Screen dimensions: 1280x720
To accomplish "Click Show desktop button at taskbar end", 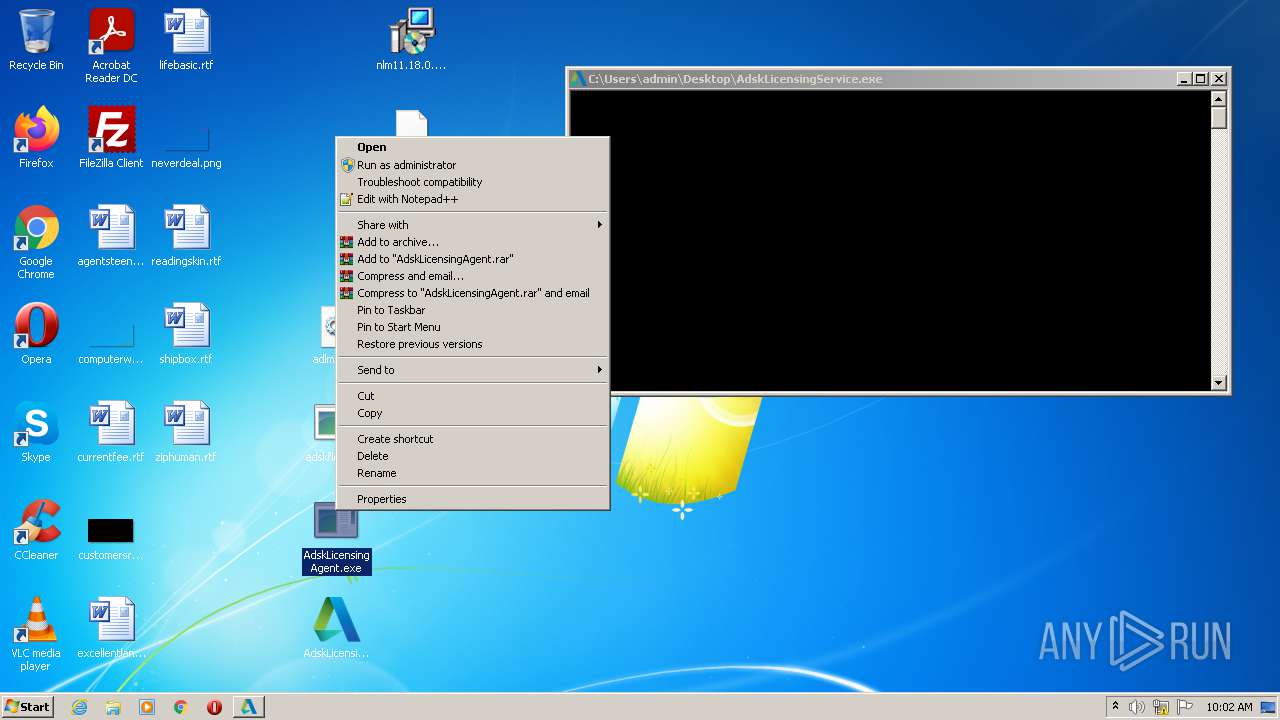I will [x=1269, y=707].
